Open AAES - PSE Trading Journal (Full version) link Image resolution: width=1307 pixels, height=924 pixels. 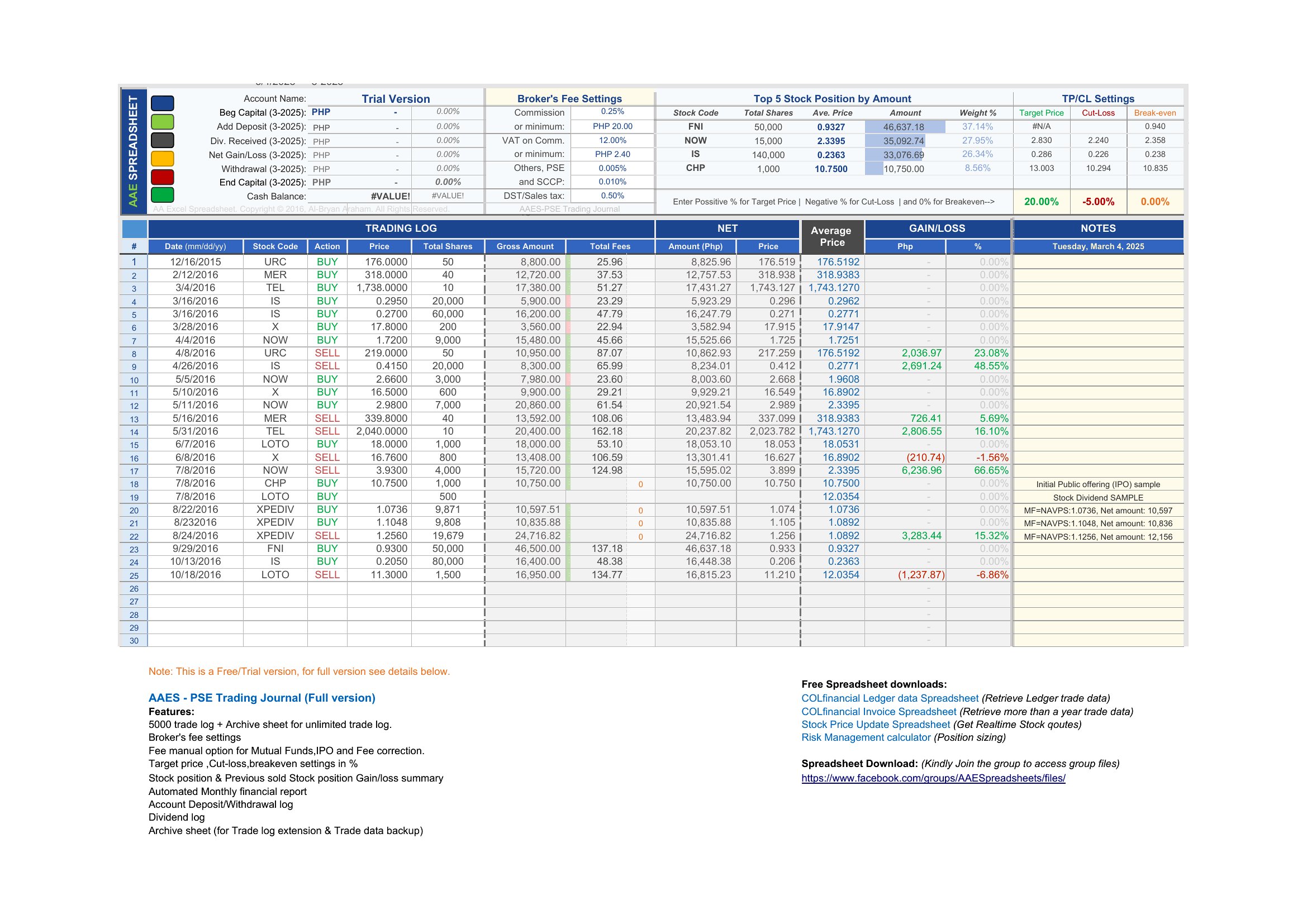click(262, 698)
